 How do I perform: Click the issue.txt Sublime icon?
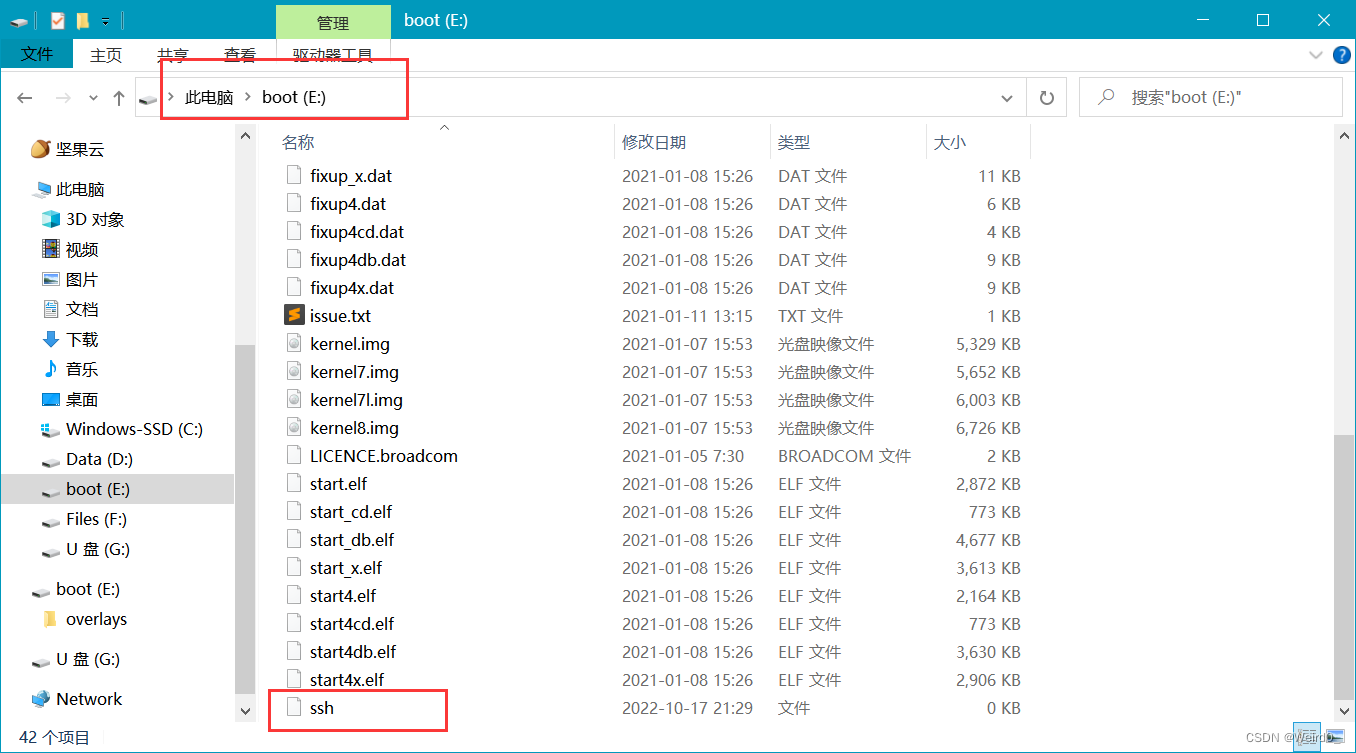coord(294,315)
